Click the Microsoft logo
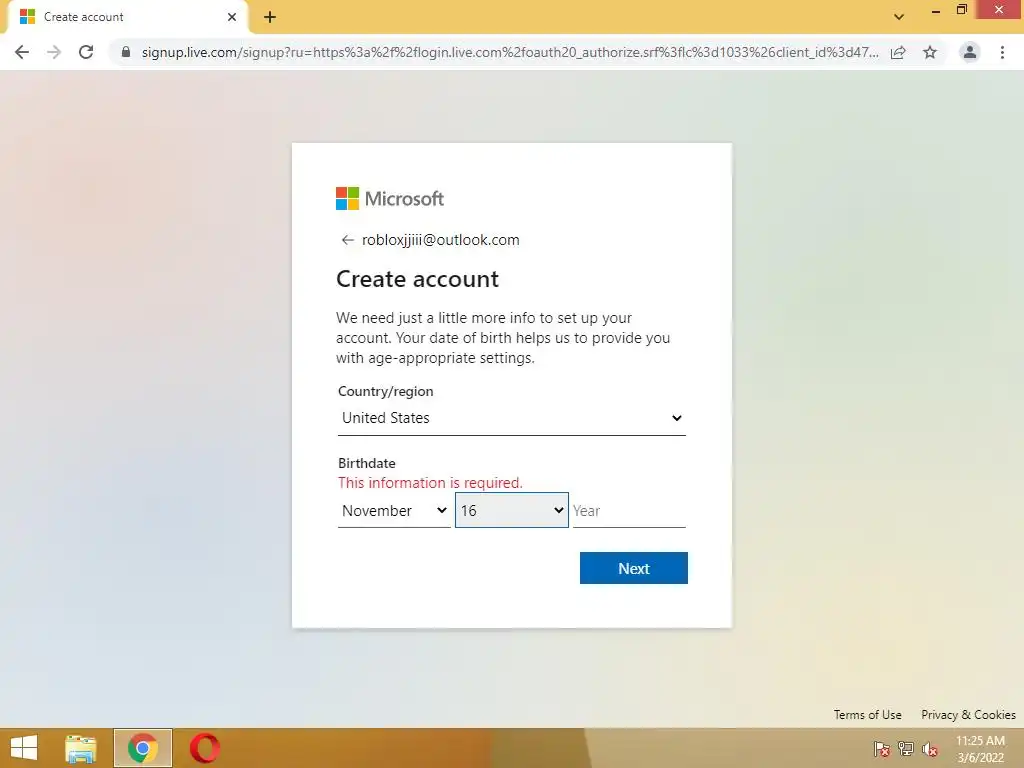1024x768 pixels. (390, 199)
